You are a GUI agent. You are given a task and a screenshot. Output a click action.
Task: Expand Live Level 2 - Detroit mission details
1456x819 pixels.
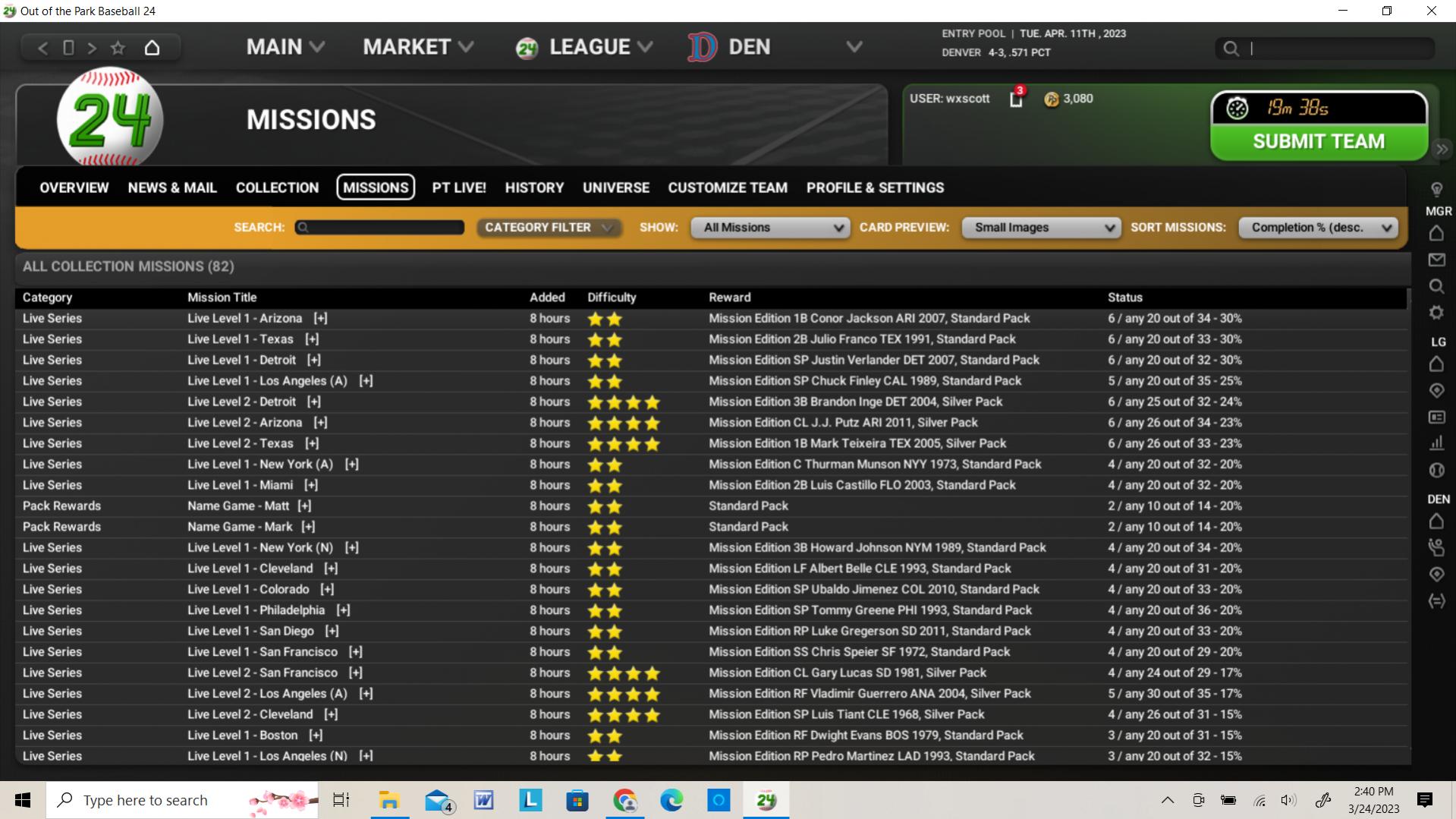click(314, 402)
